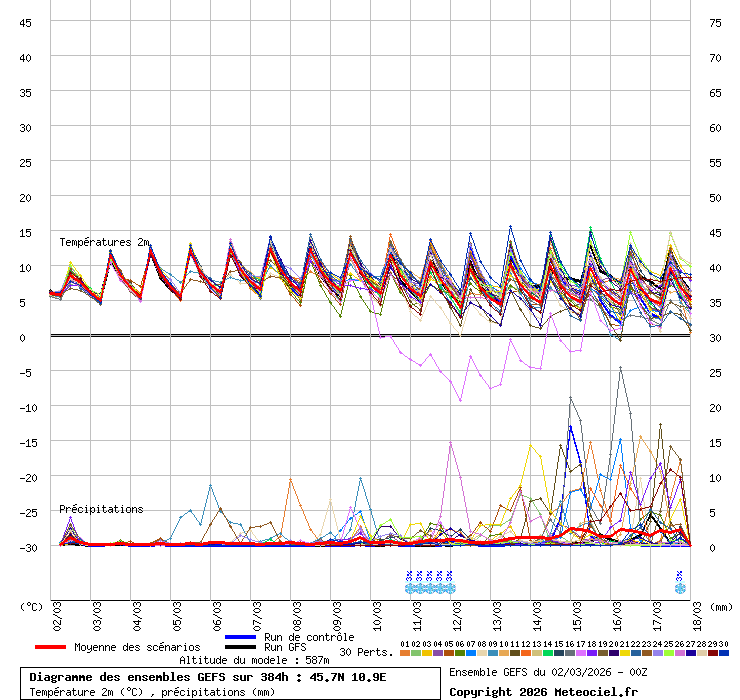Click the Copyright 2026 Meteociel.fr text
Screen dimensions: 740x700
click(543, 691)
